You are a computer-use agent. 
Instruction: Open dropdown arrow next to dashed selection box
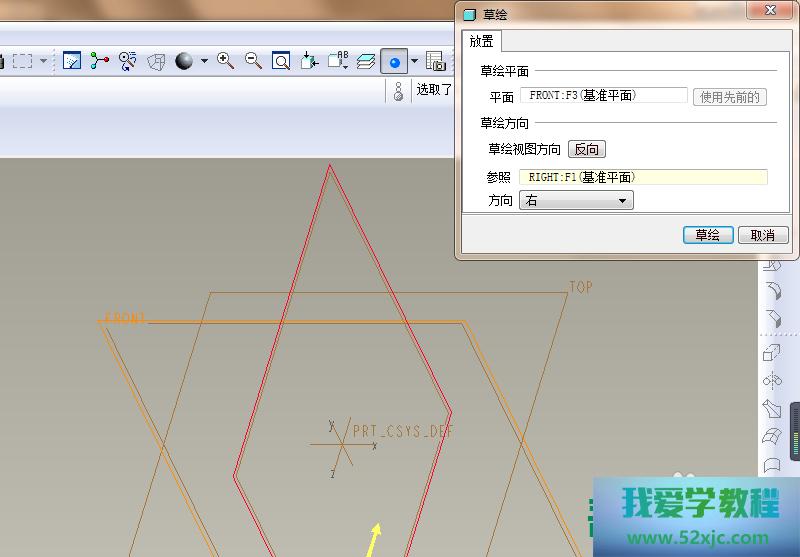(43, 61)
